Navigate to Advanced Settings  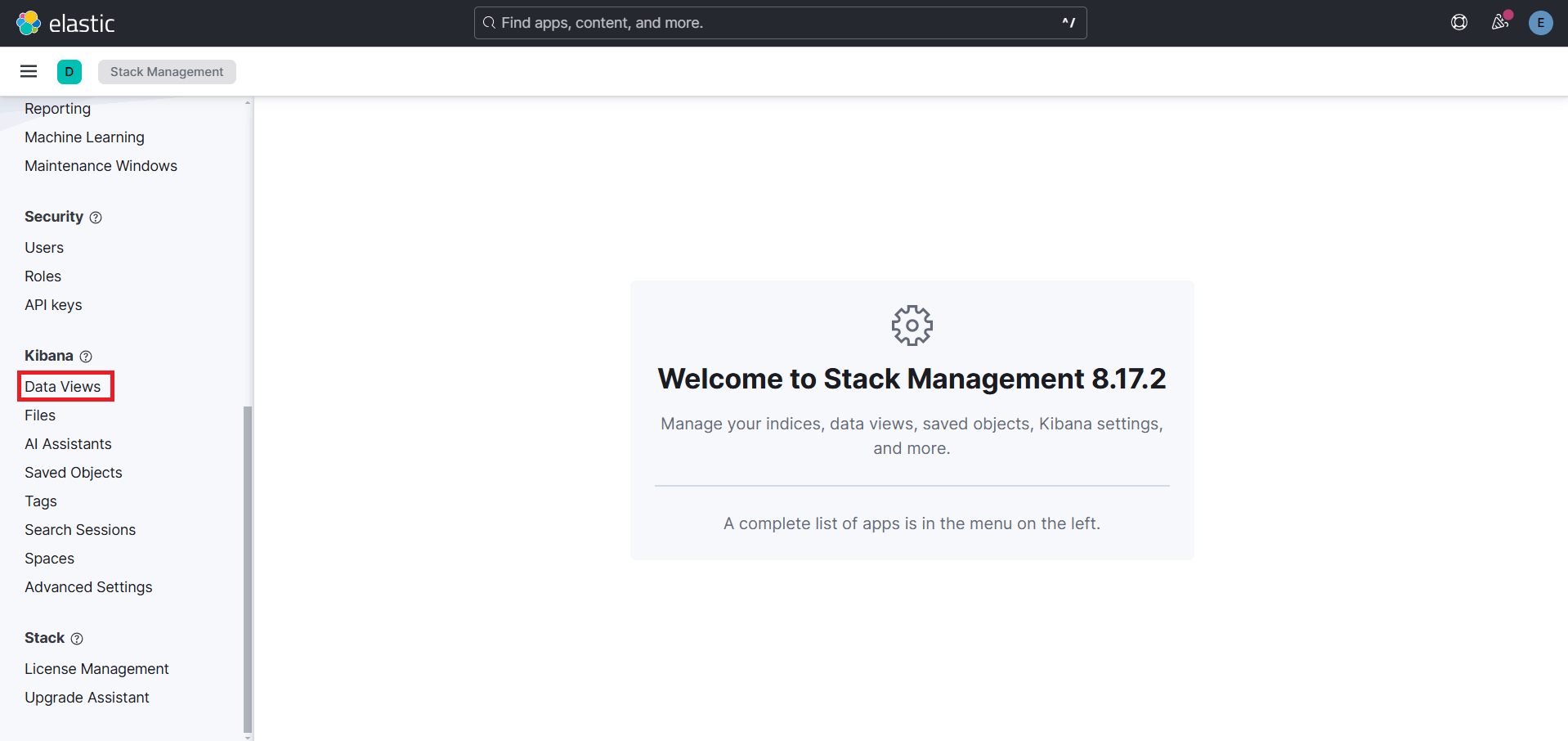88,587
